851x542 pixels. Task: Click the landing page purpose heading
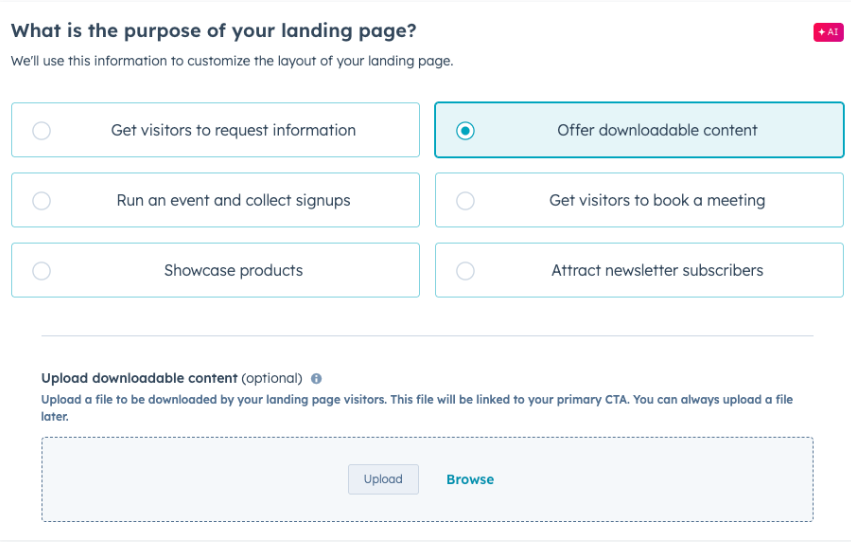click(x=213, y=31)
